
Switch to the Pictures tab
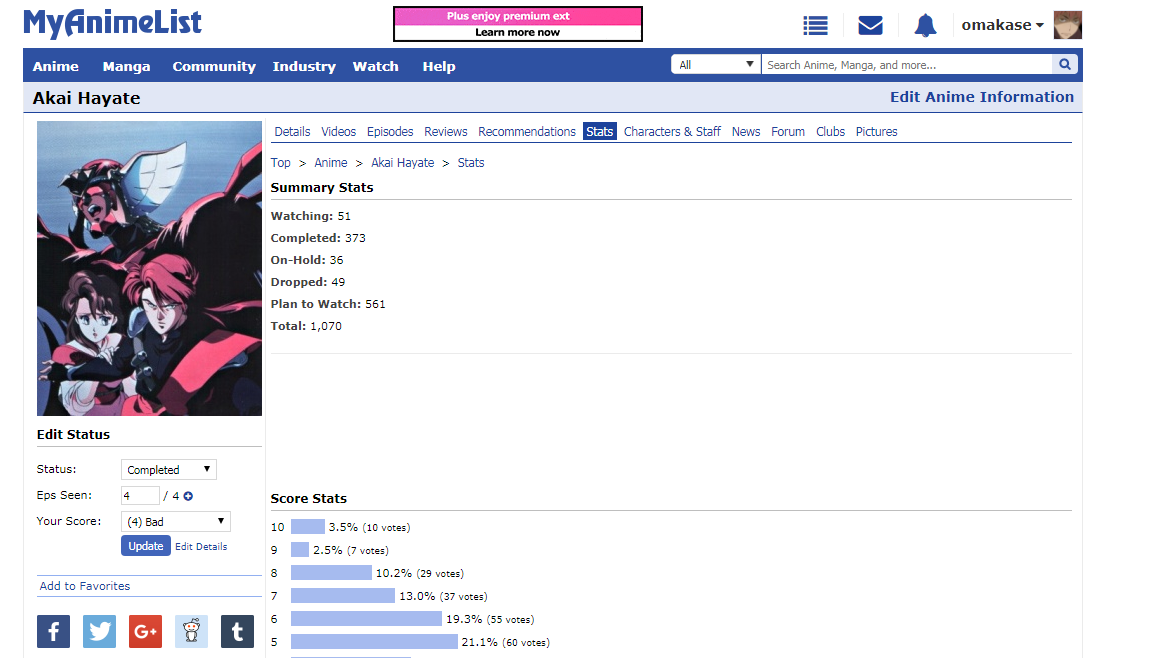876,131
